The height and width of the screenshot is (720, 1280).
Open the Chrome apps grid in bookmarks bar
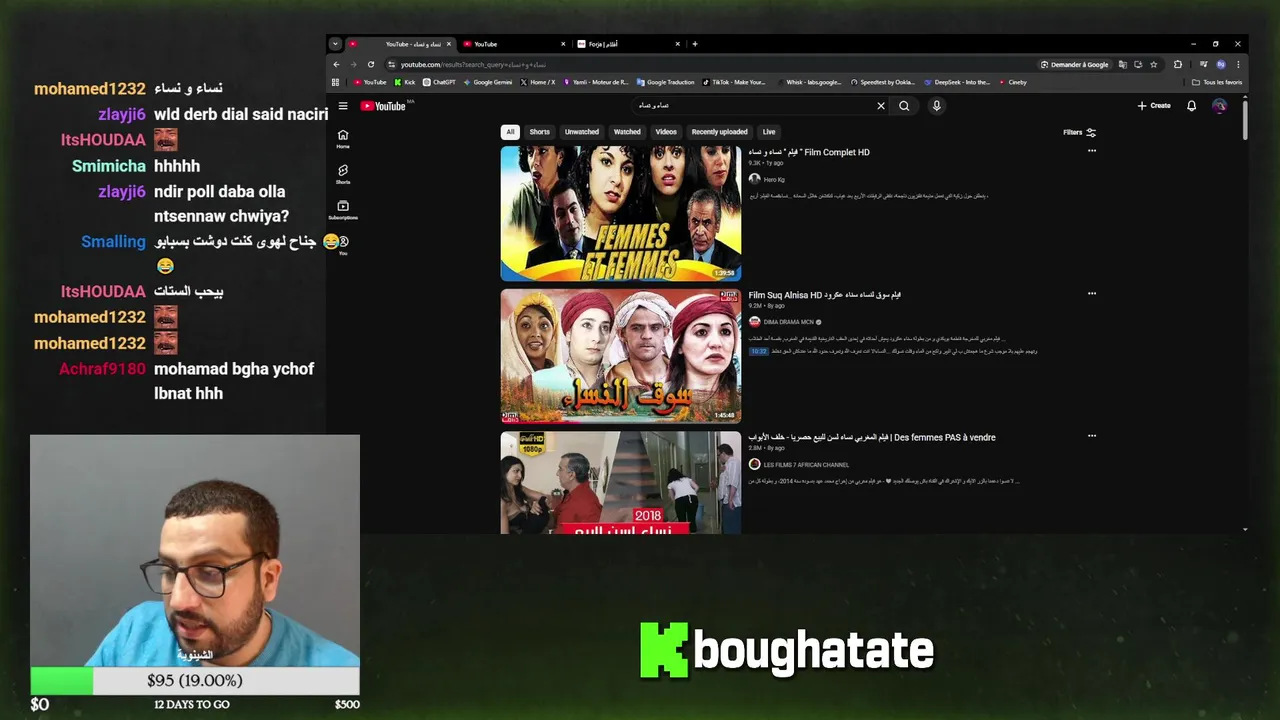pyautogui.click(x=336, y=82)
